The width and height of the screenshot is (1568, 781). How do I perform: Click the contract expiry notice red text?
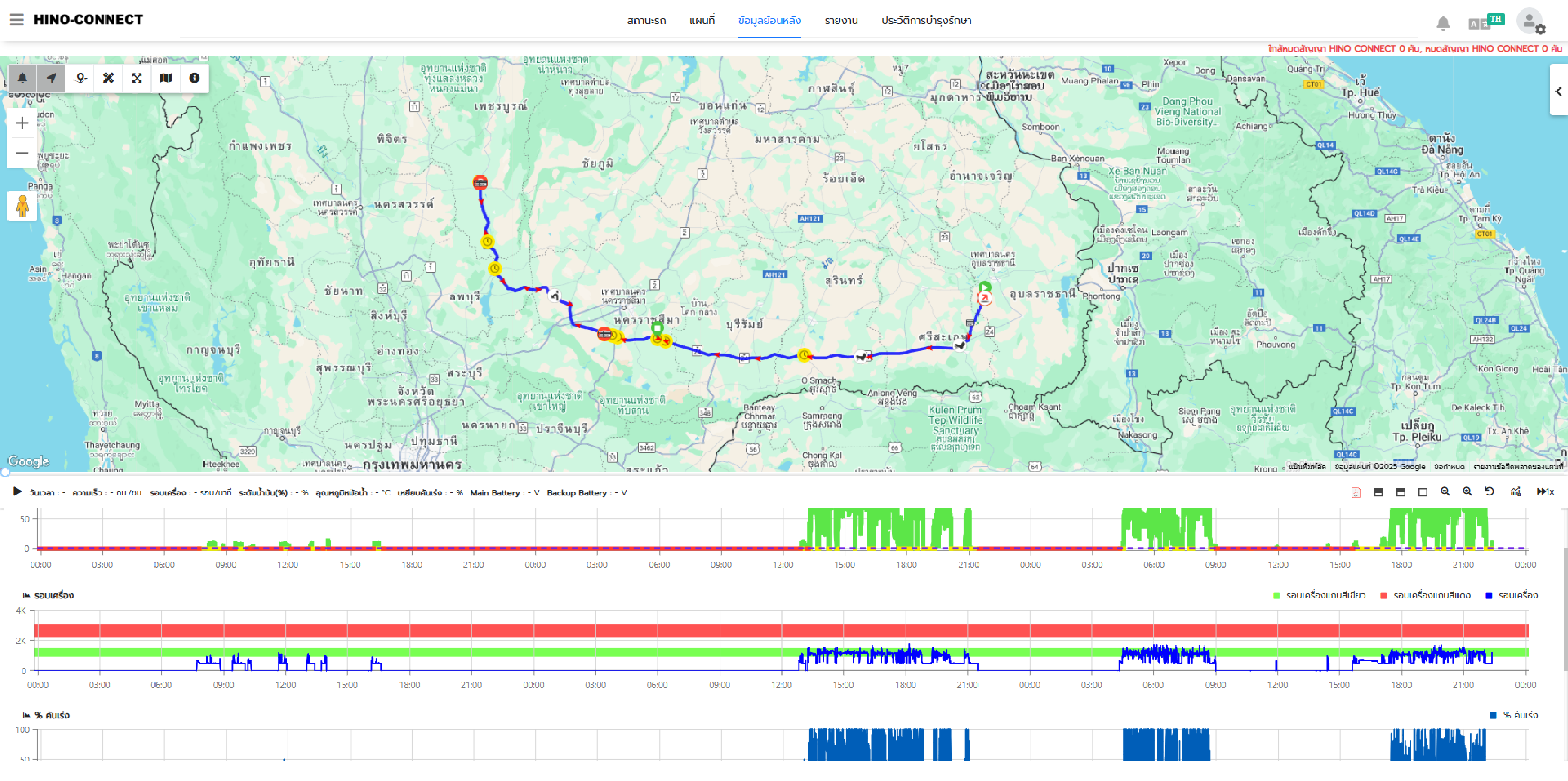point(1415,49)
